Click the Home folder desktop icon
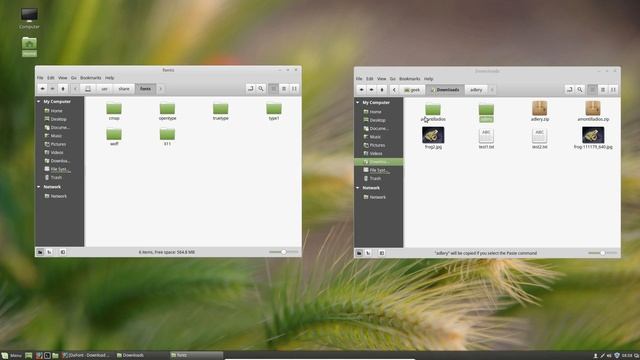The height and width of the screenshot is (360, 640). coord(29,47)
